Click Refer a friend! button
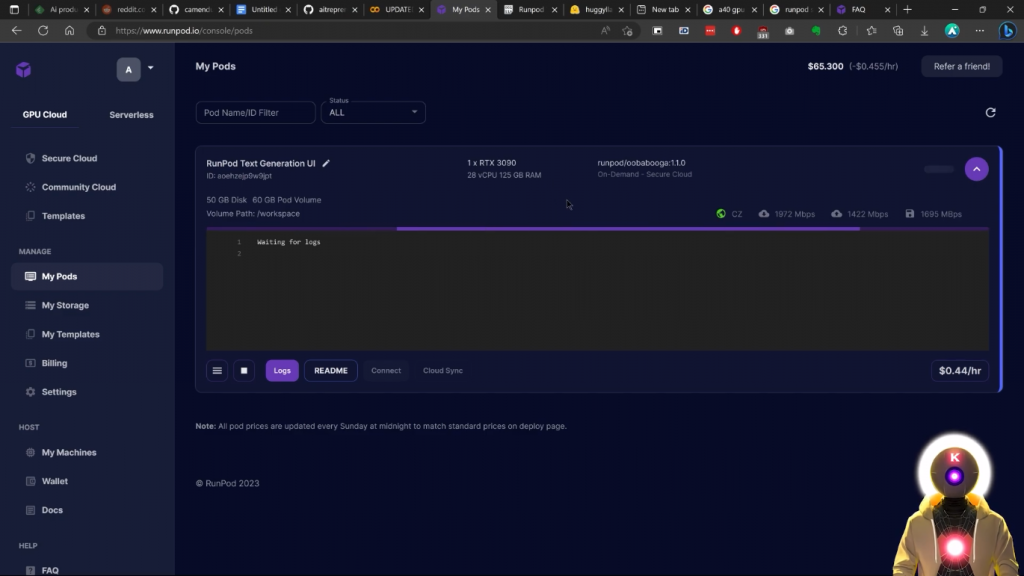Viewport: 1024px width, 576px height. pyautogui.click(x=961, y=66)
